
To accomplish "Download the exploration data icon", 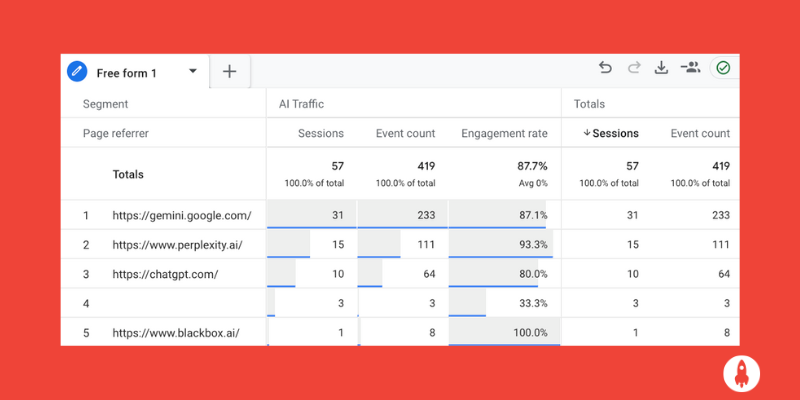I will click(661, 67).
